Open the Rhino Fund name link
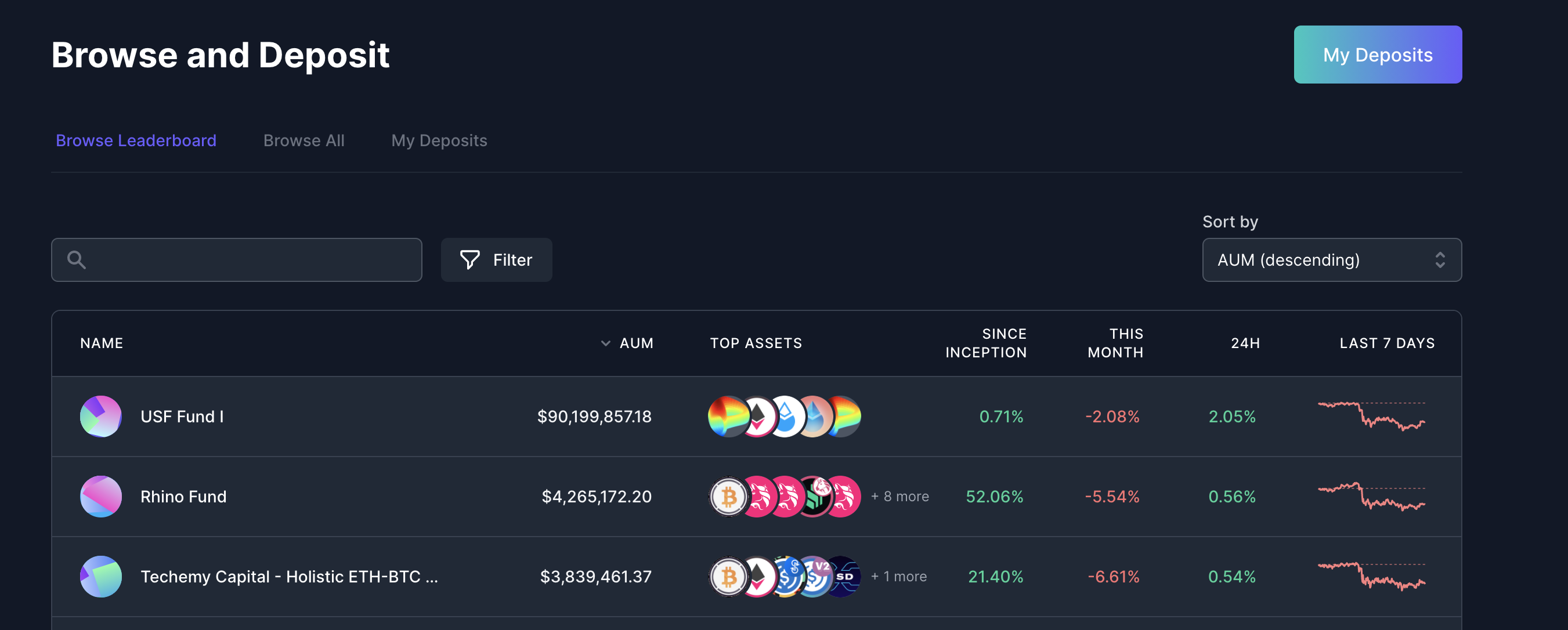 183,496
